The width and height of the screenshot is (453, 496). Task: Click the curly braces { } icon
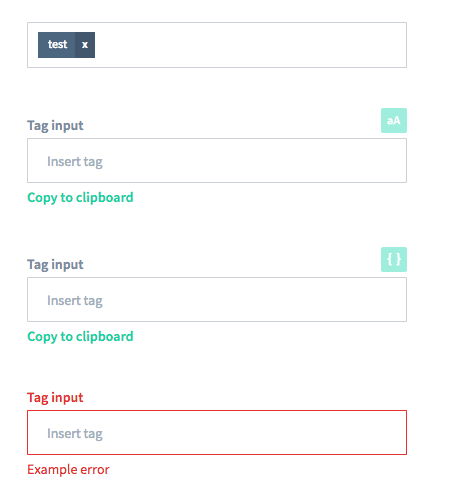[x=394, y=259]
